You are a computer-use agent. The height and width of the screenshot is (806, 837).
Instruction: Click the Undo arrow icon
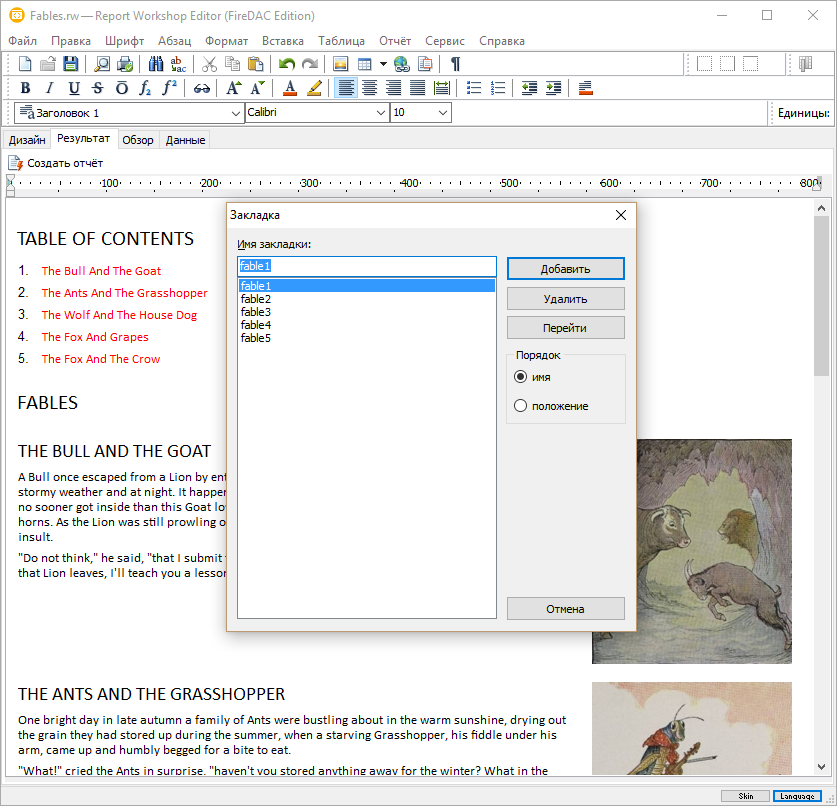click(x=287, y=64)
